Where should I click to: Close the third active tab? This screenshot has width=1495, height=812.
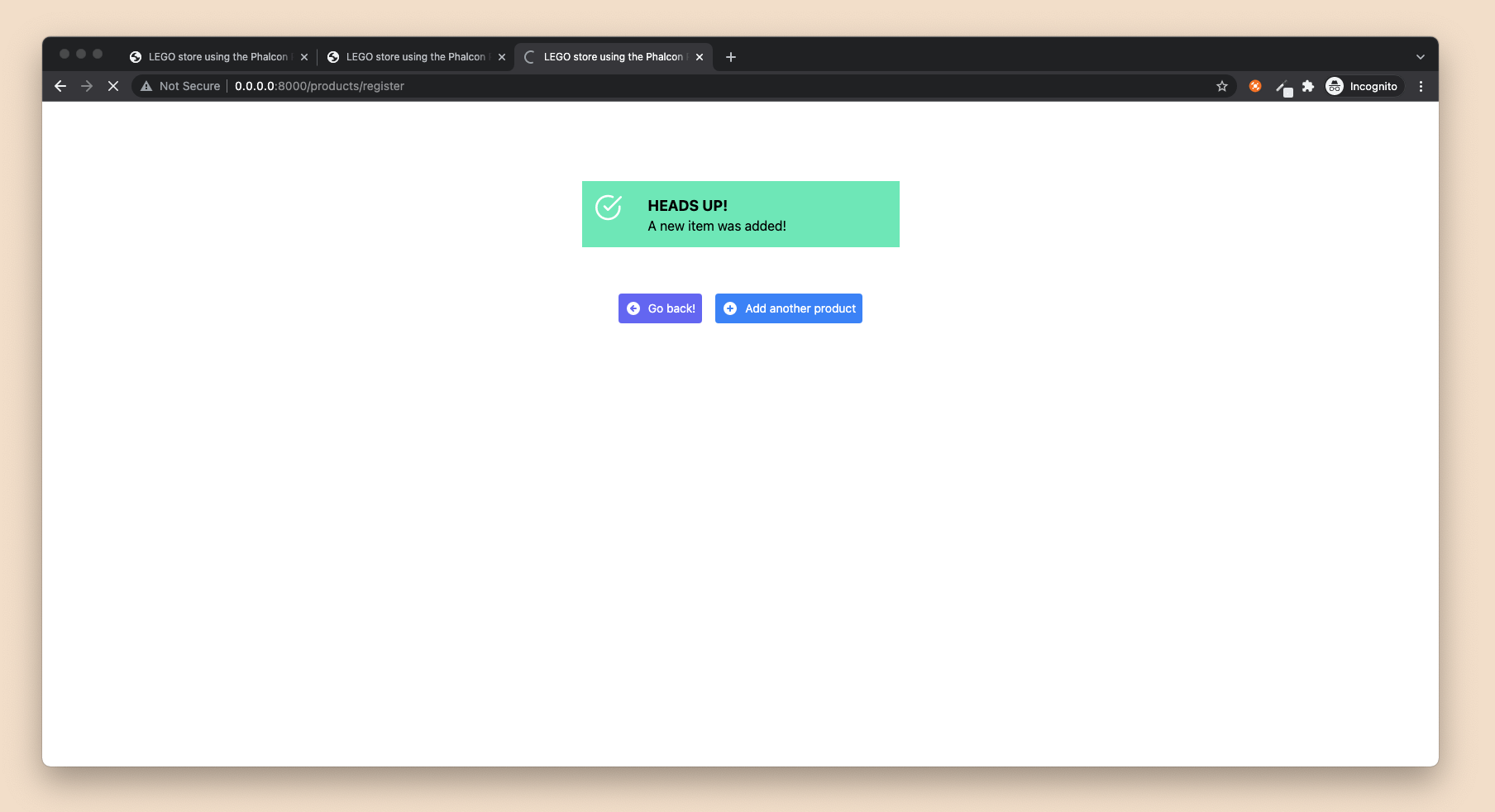click(x=700, y=57)
